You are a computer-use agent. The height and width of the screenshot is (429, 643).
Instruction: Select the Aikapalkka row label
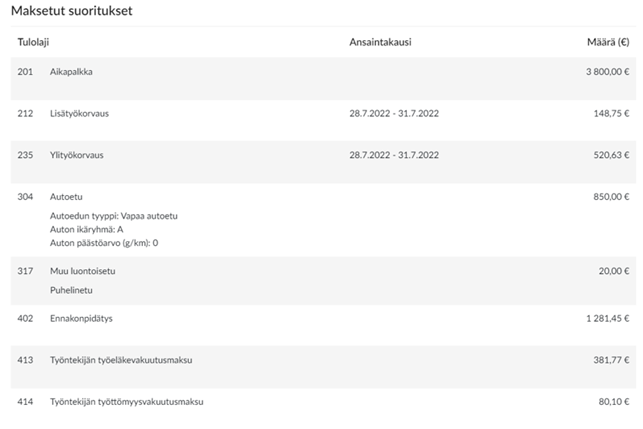tap(72, 72)
